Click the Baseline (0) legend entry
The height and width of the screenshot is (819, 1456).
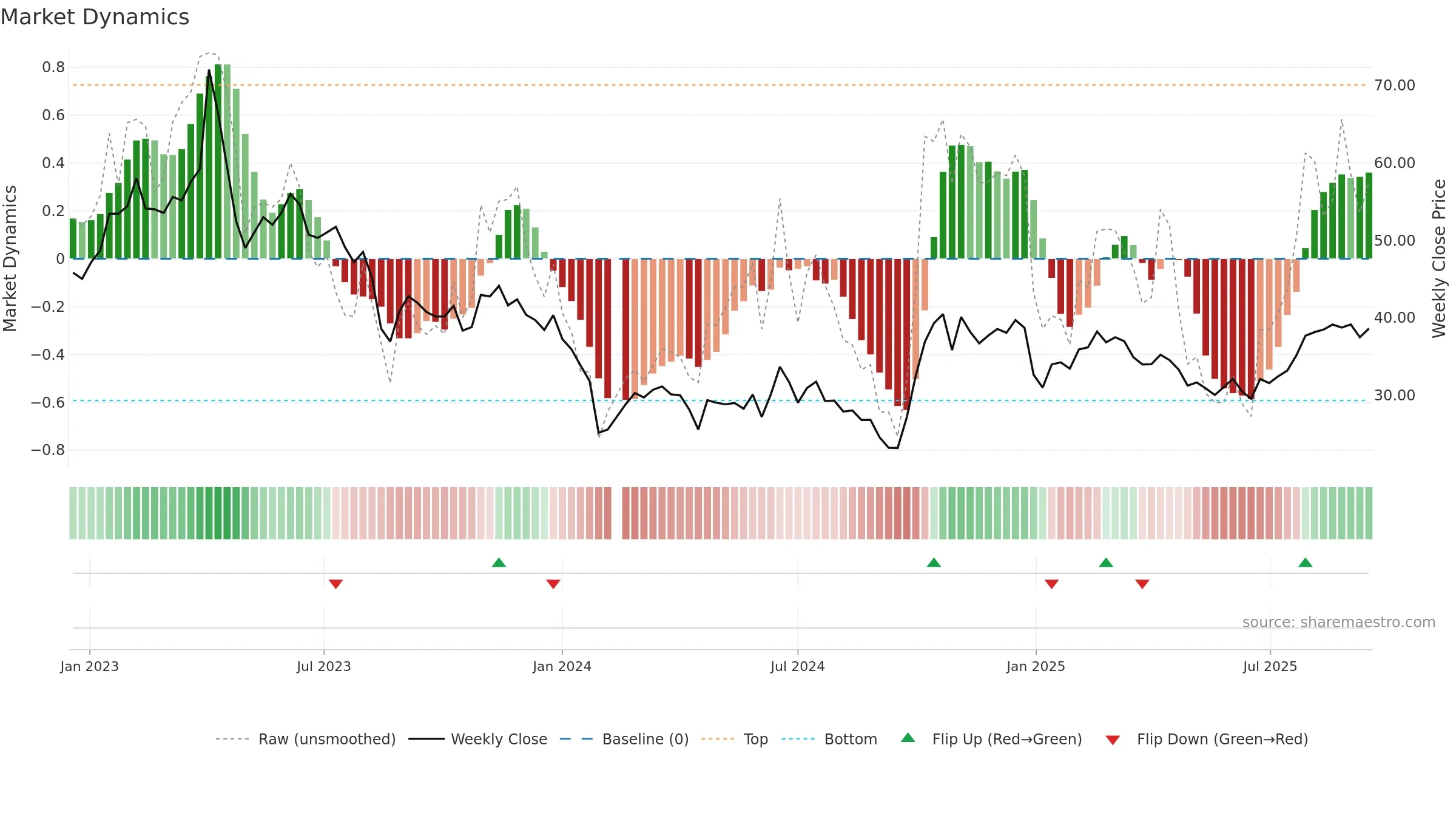pos(624,739)
